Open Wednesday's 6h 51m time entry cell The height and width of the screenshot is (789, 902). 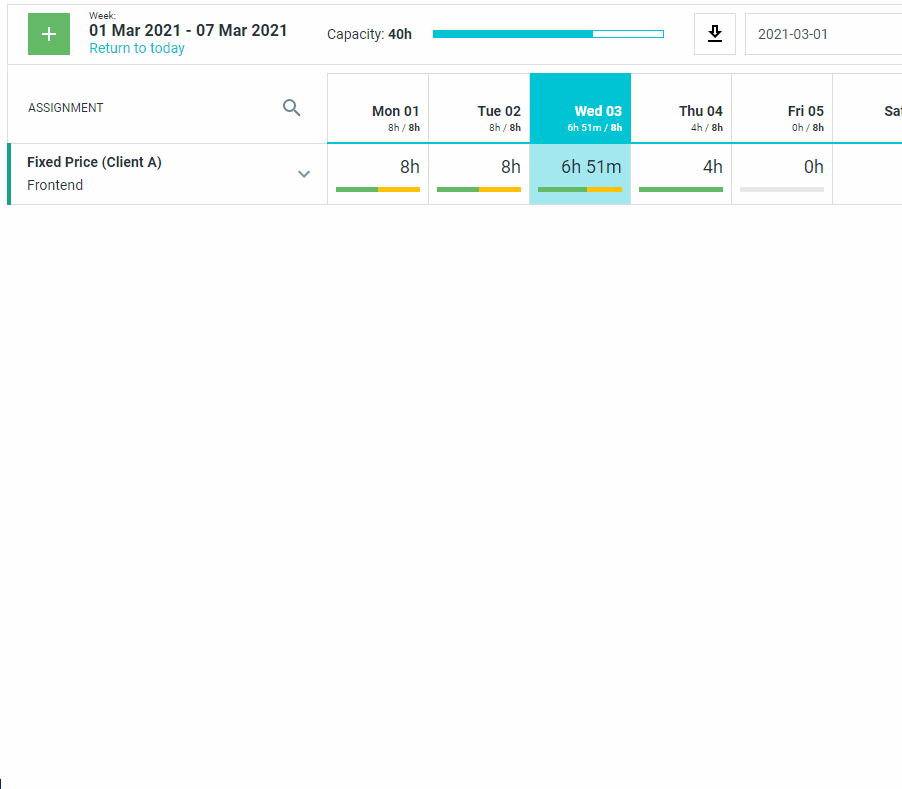(x=580, y=174)
